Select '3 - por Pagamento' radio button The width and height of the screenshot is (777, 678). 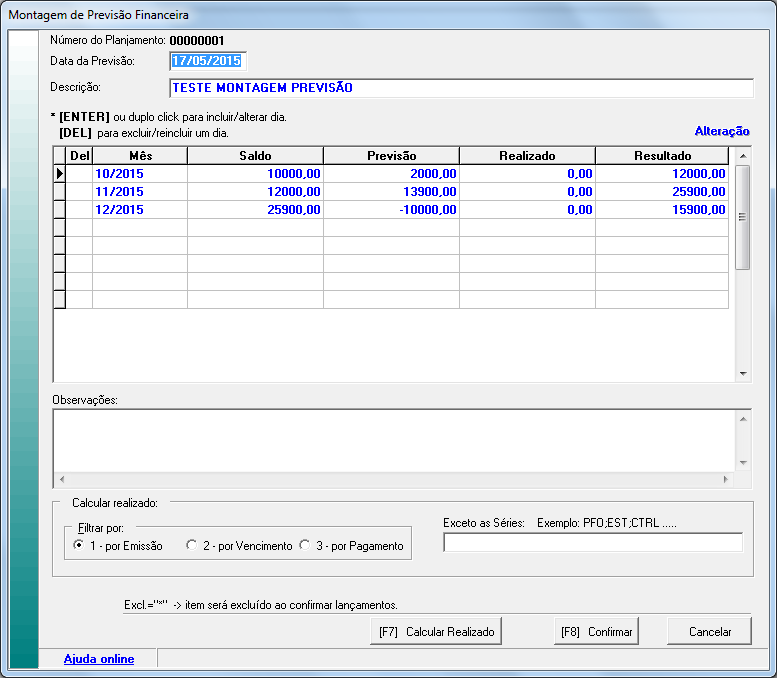click(305, 546)
